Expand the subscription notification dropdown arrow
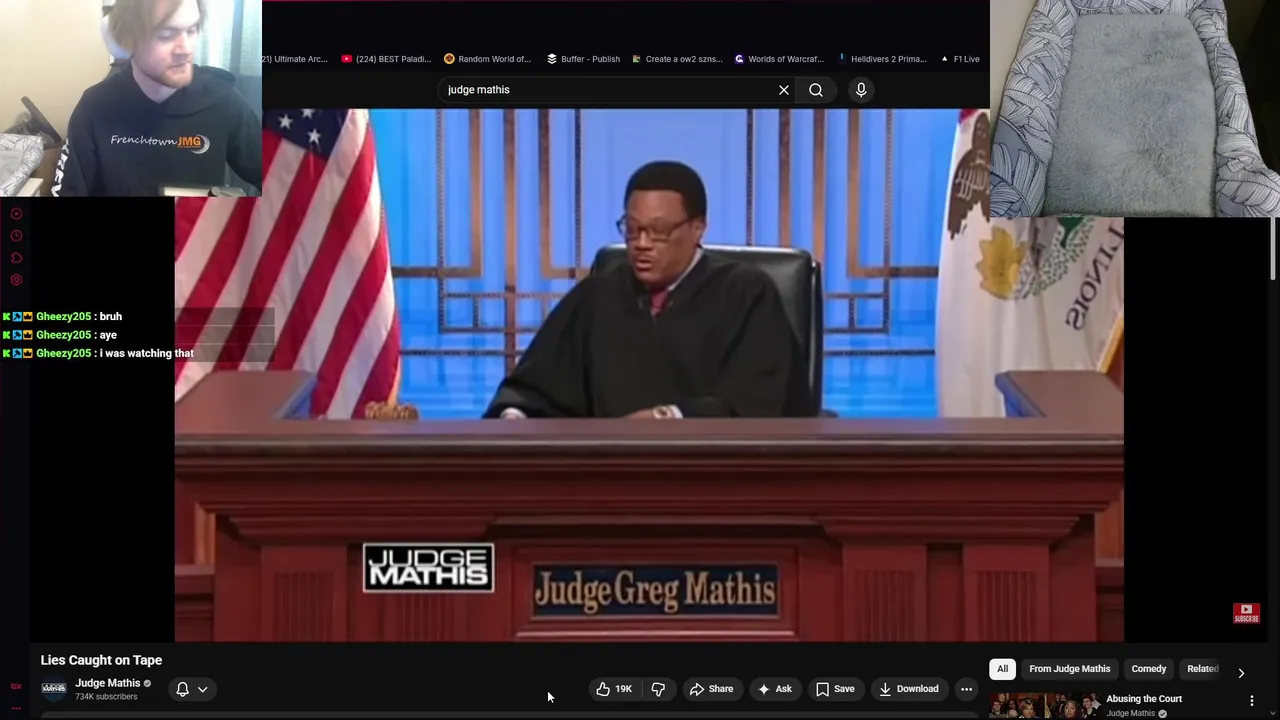This screenshot has width=1280, height=720. click(202, 689)
